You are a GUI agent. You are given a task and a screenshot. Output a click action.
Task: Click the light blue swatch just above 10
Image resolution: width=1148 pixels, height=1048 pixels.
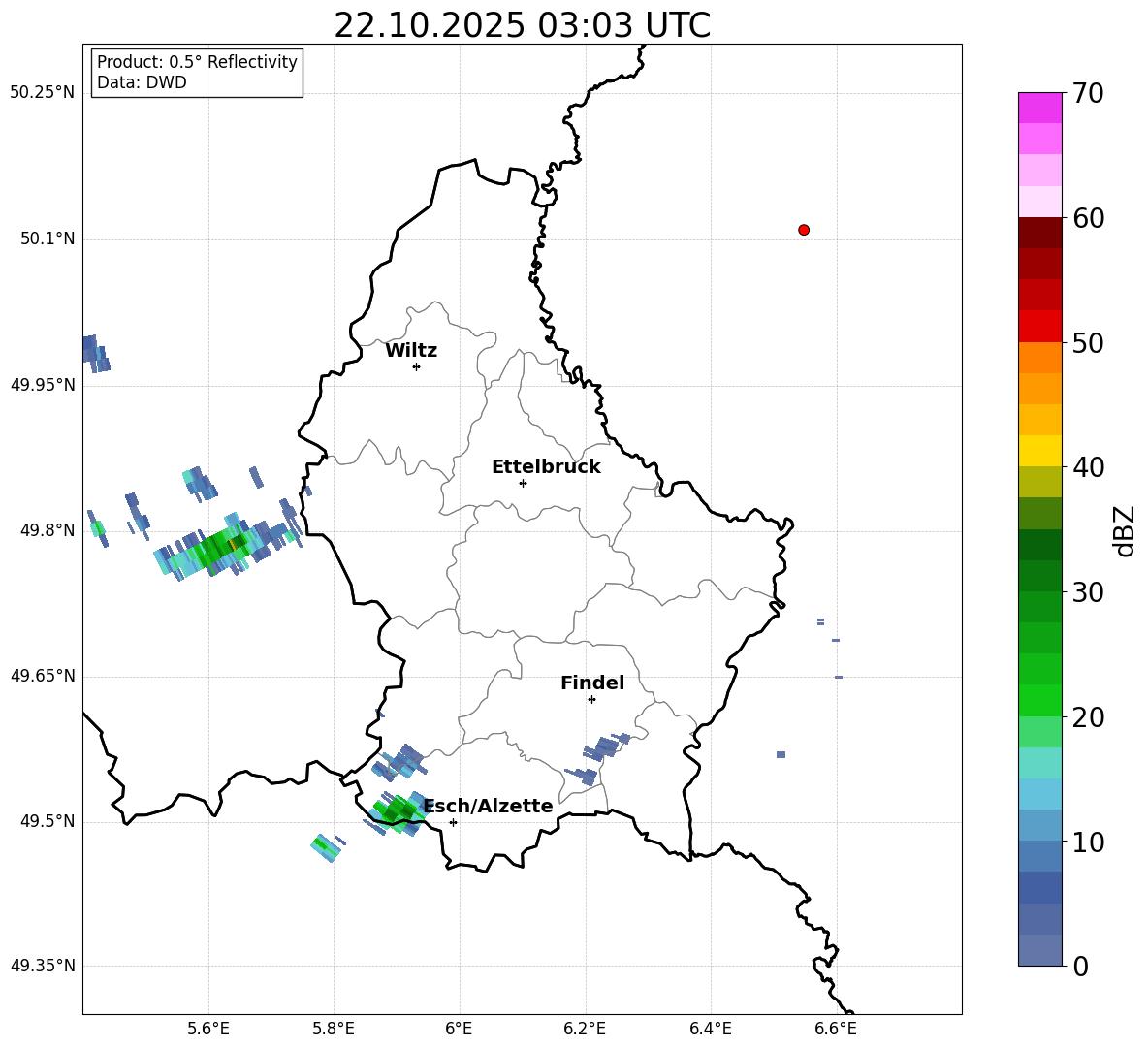click(1039, 826)
